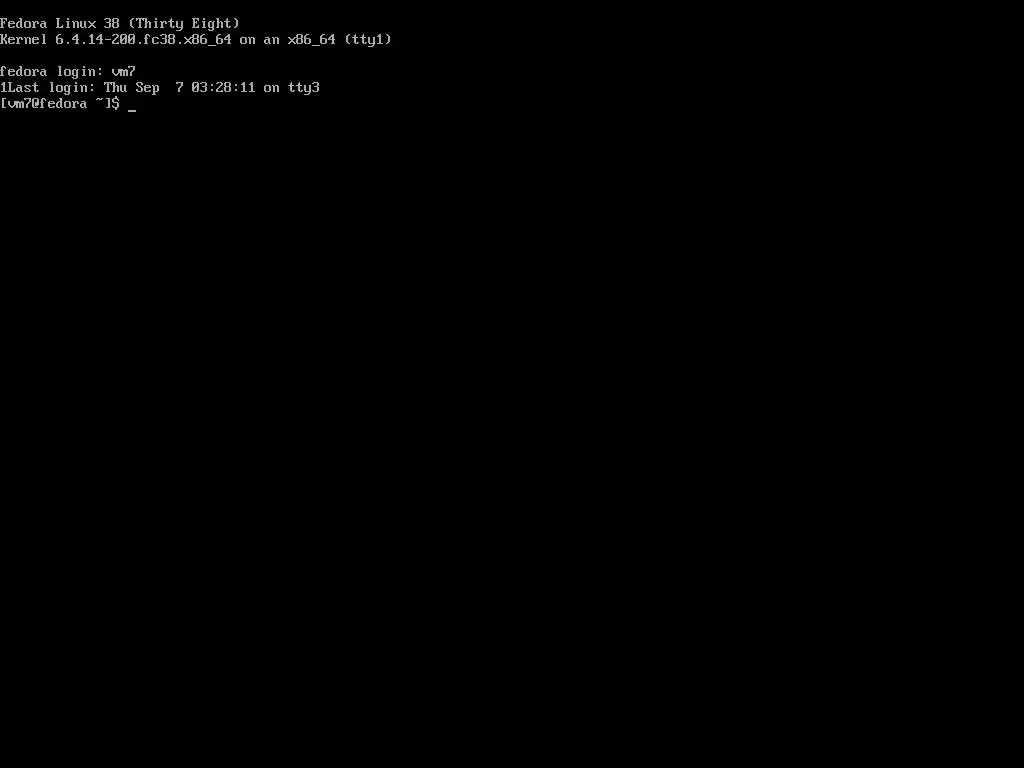
Task: Click the 'fedora login:' label
Action: (x=52, y=72)
